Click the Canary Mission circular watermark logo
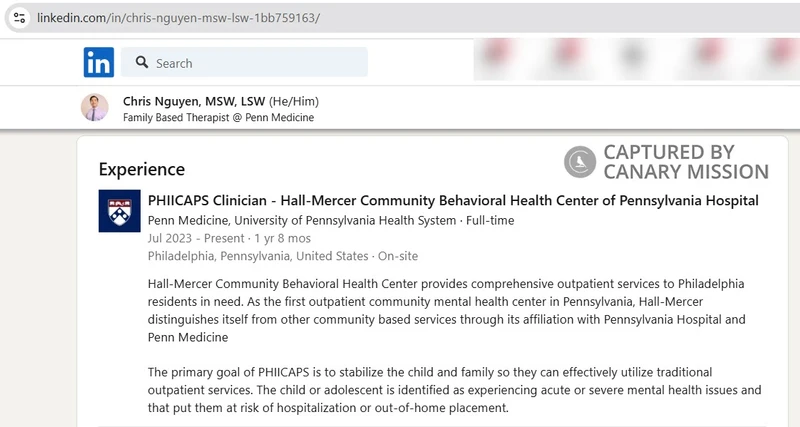 coord(580,162)
